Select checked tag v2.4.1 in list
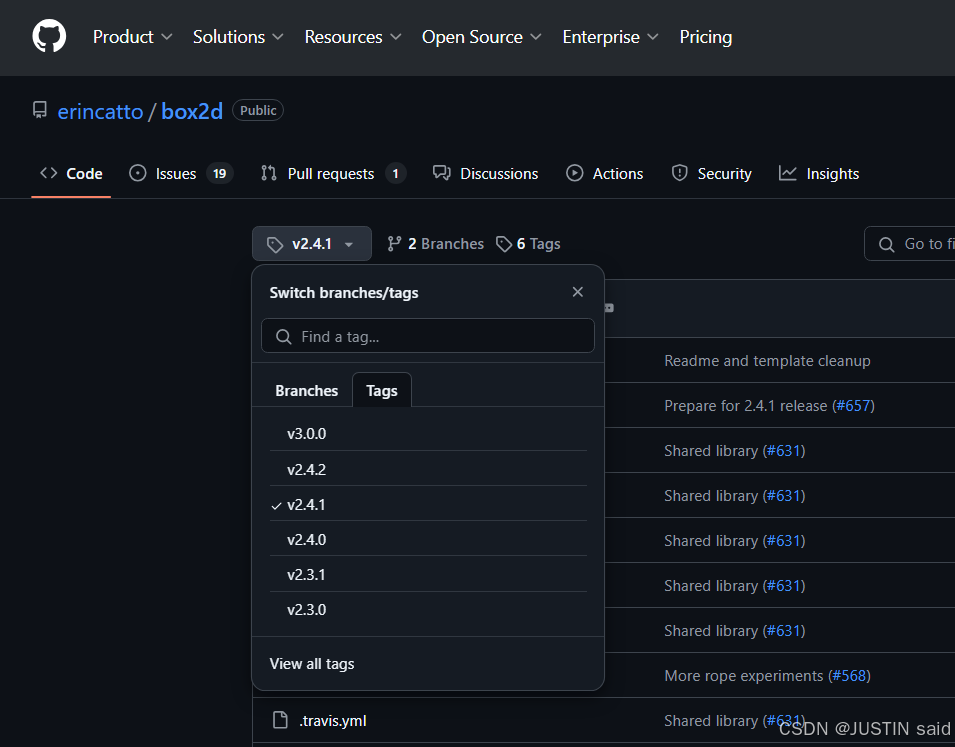 point(428,504)
